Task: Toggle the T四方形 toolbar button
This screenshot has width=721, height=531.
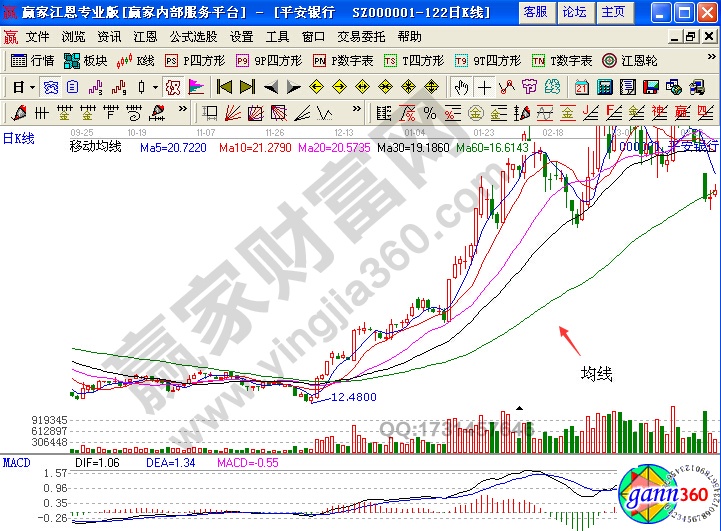Action: (413, 61)
